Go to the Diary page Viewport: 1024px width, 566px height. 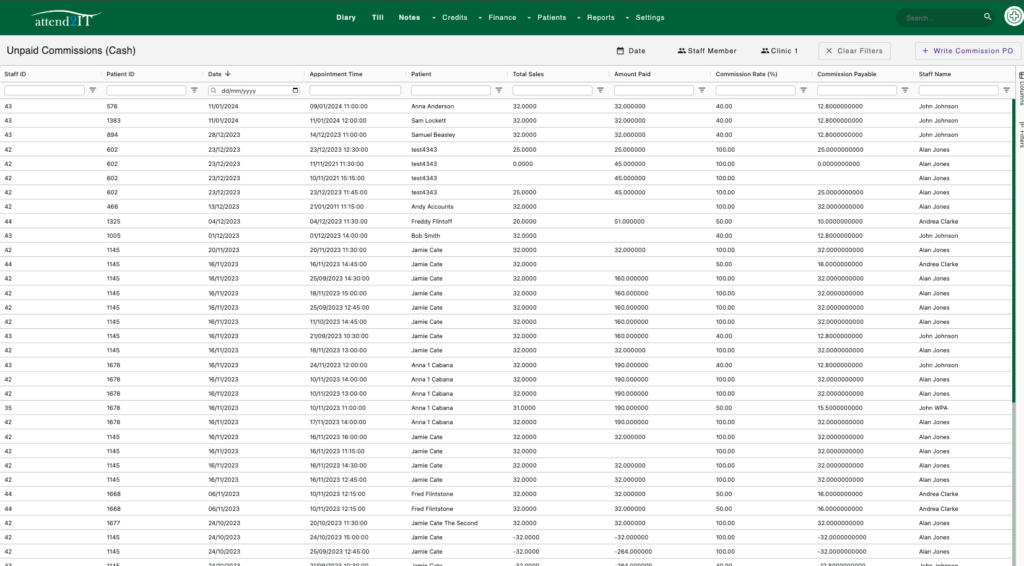point(346,18)
